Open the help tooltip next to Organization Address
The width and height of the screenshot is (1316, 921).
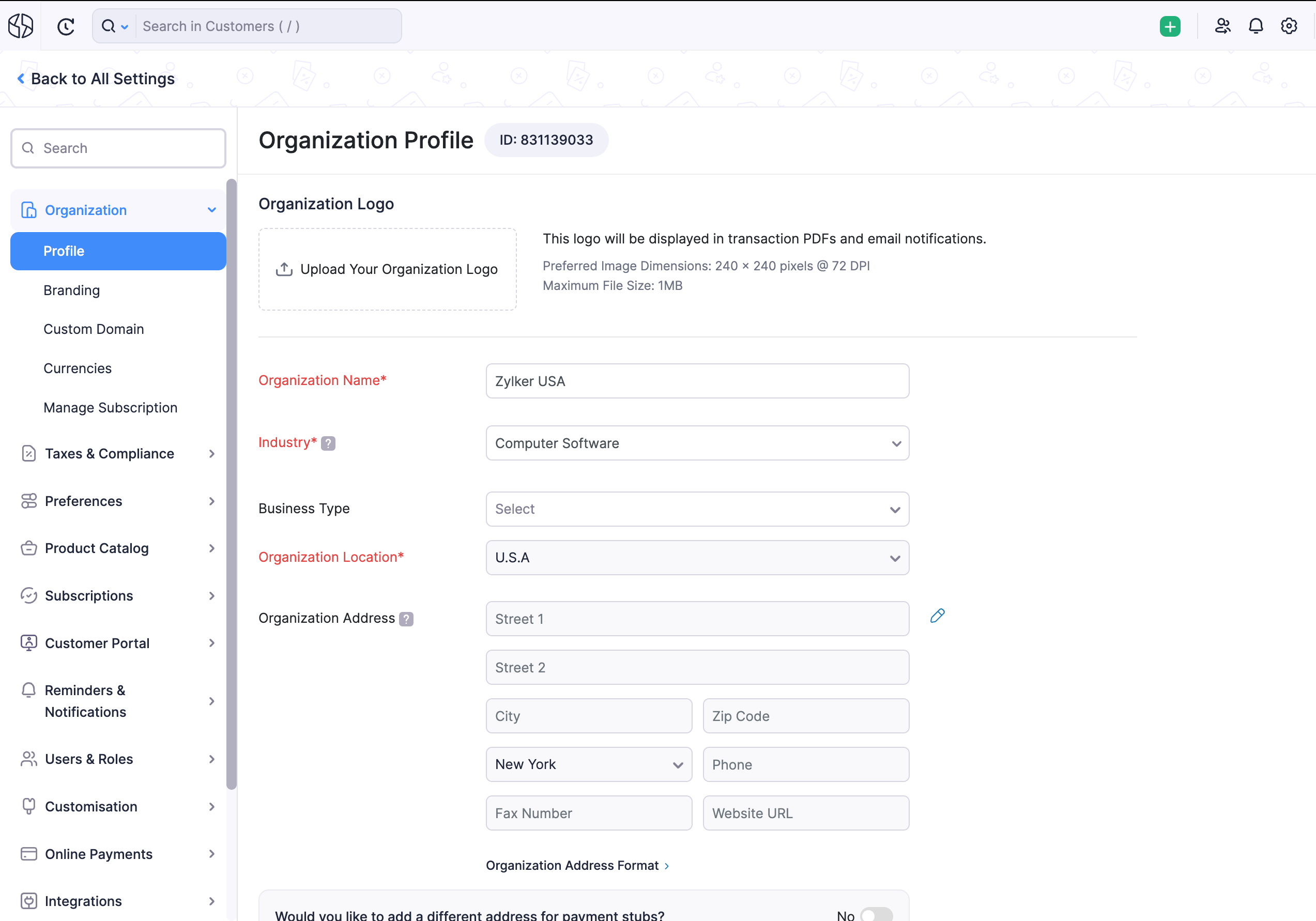[x=406, y=619]
